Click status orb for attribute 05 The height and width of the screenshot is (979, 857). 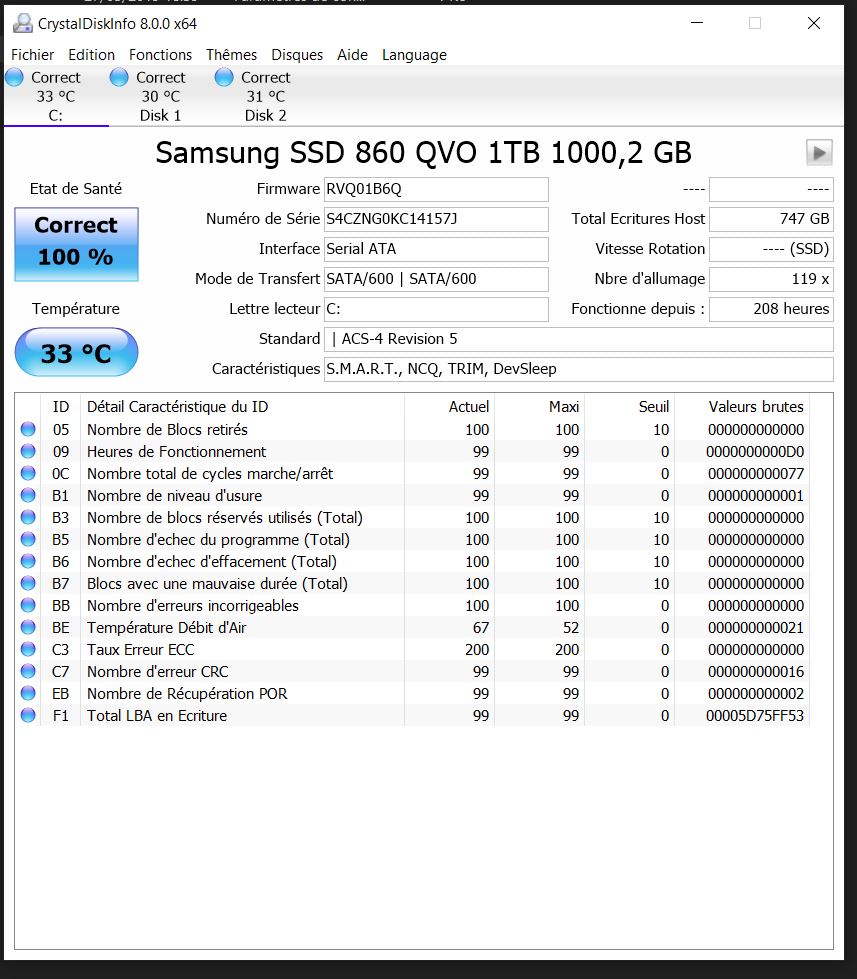(x=28, y=429)
